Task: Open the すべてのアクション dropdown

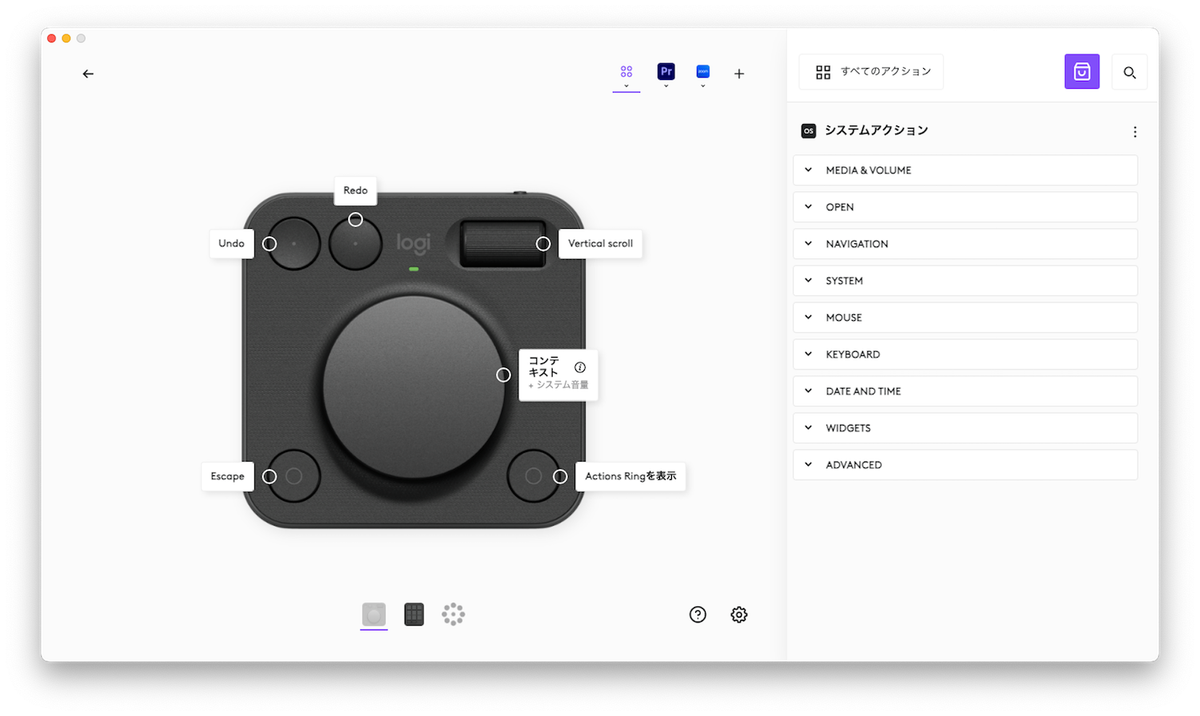Action: (870, 71)
